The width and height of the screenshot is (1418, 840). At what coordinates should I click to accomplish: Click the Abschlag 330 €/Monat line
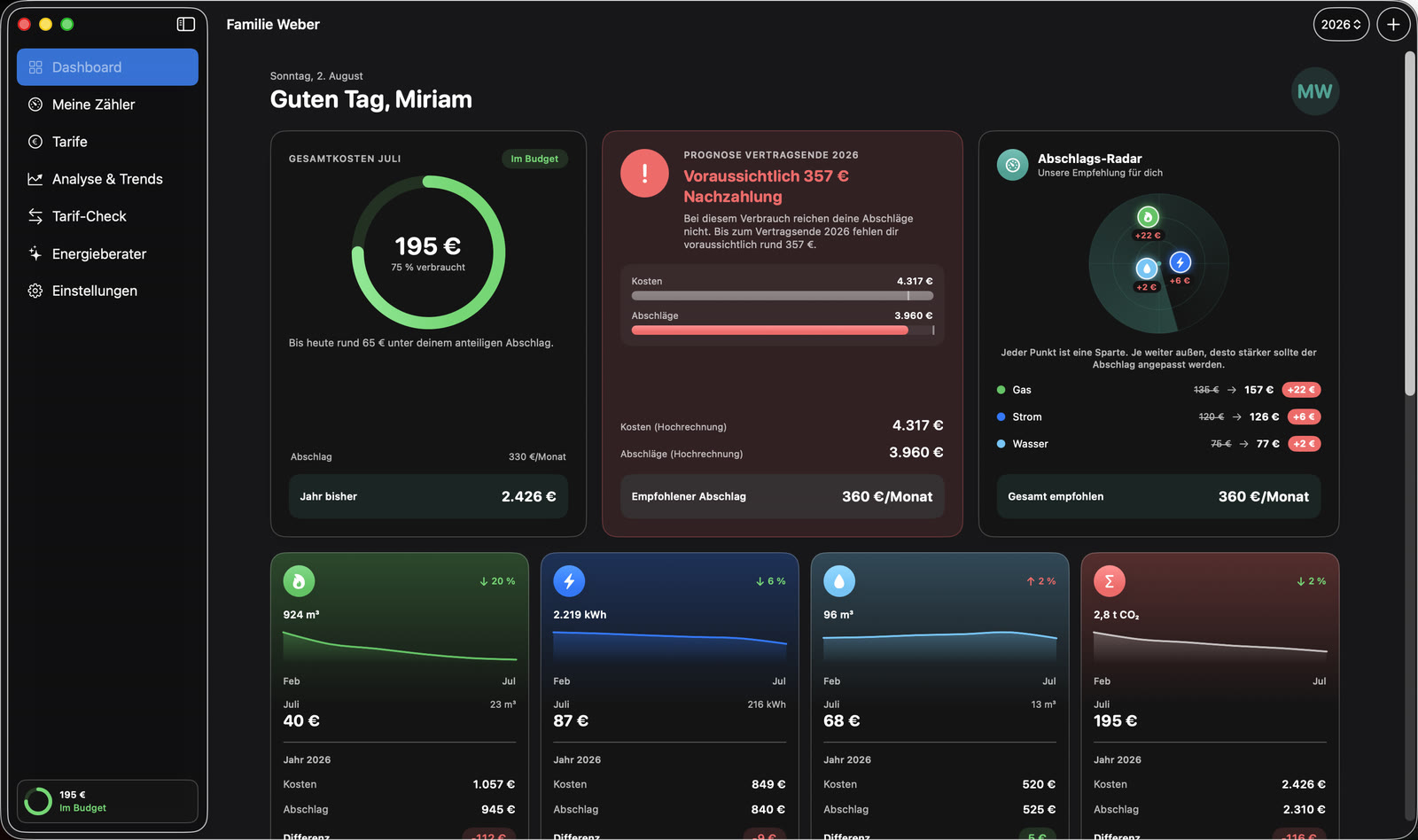point(428,457)
